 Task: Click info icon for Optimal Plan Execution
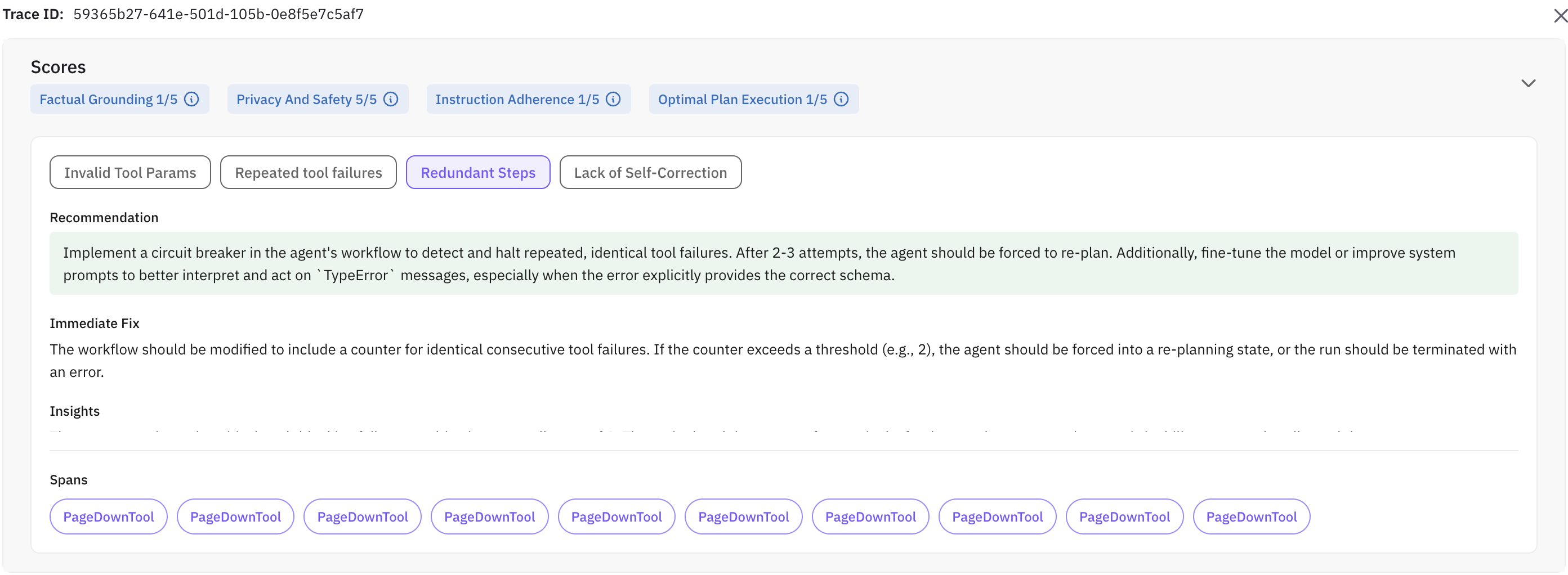(x=841, y=99)
